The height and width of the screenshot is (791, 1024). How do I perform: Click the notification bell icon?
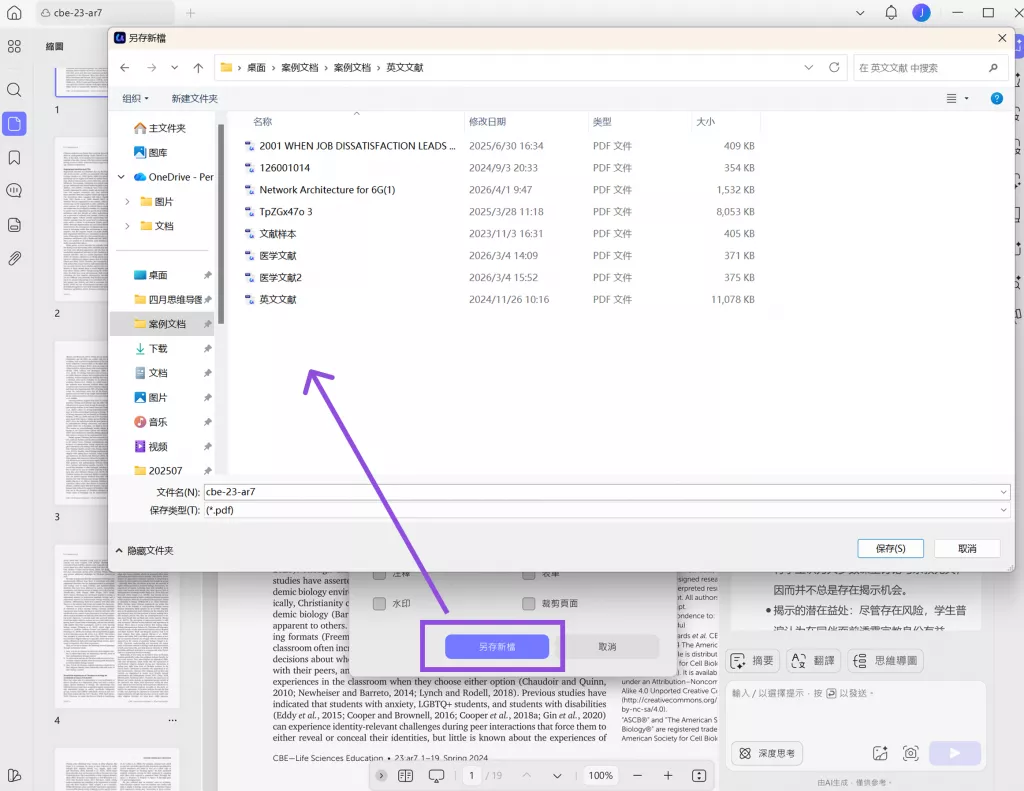(891, 12)
